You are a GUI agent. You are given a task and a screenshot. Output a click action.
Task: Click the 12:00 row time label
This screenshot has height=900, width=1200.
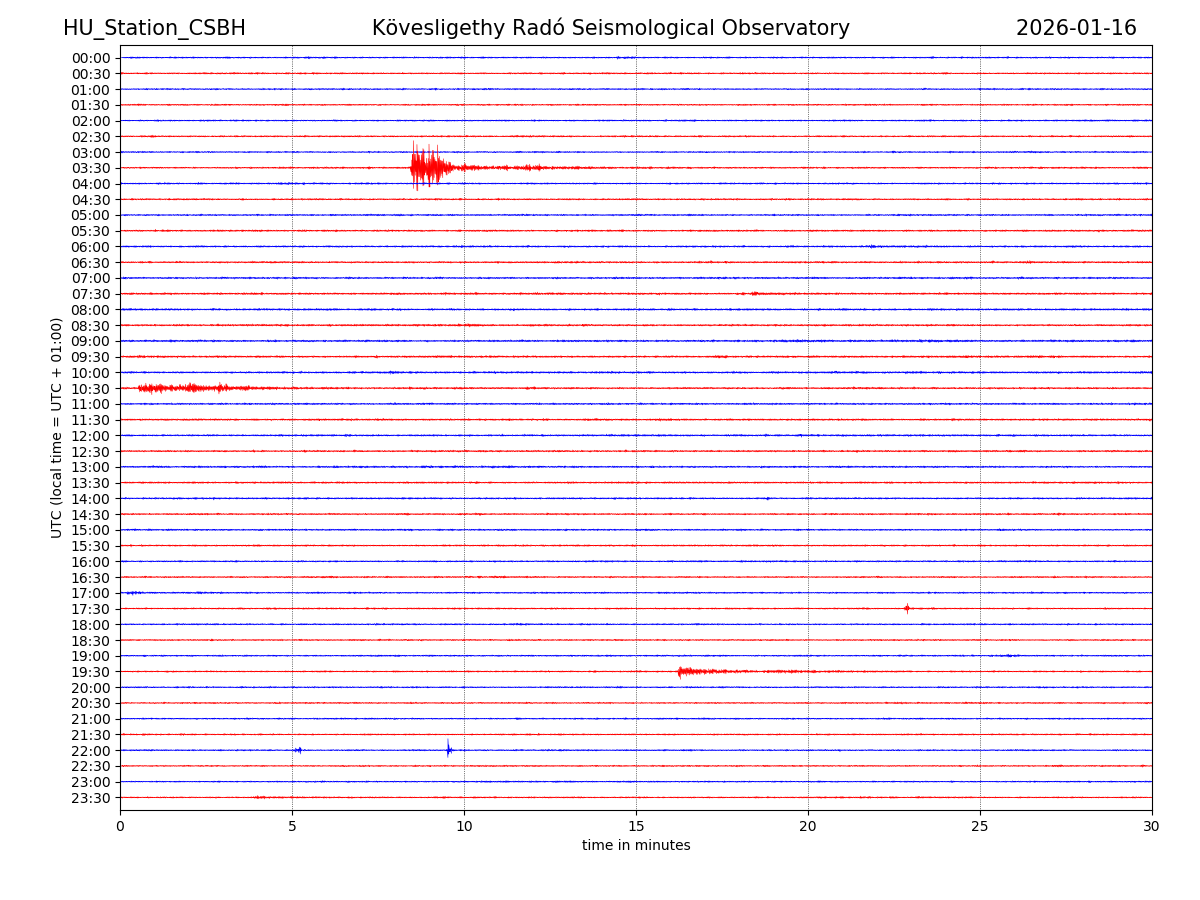91,436
